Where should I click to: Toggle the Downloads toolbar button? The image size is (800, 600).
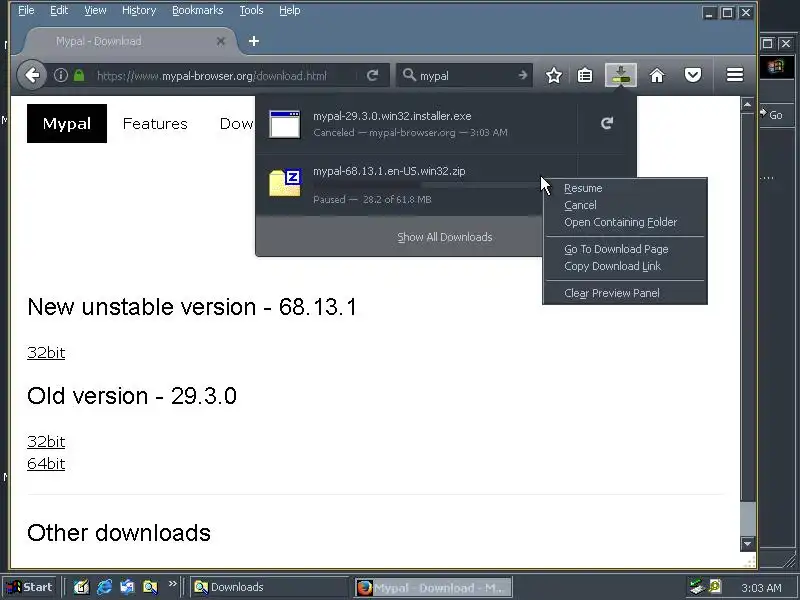point(620,75)
